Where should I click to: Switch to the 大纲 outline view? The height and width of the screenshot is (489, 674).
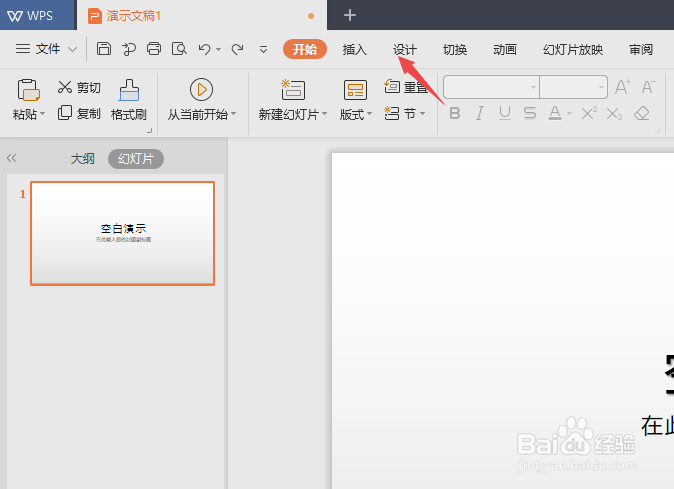pos(83,159)
